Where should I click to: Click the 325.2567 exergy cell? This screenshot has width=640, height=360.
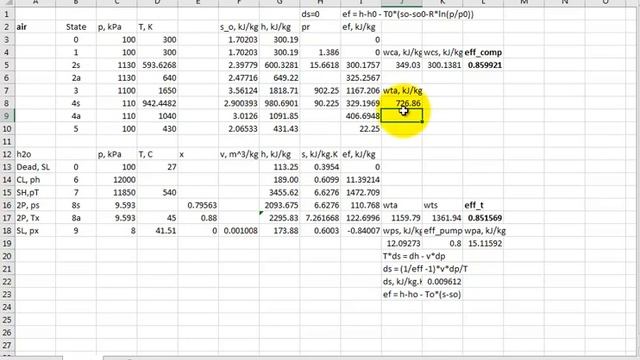coord(361,78)
